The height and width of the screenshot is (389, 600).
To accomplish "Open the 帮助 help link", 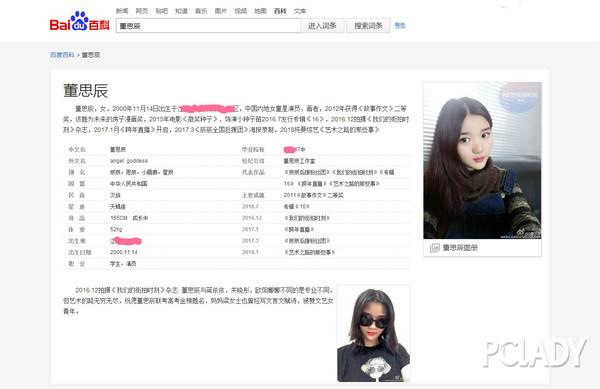I will point(400,26).
